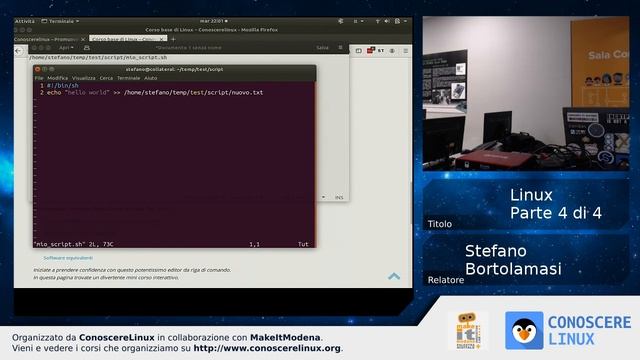This screenshot has height=360, width=640.
Task: Click the Stefano Bortolamasi speaker name
Action: 513,260
